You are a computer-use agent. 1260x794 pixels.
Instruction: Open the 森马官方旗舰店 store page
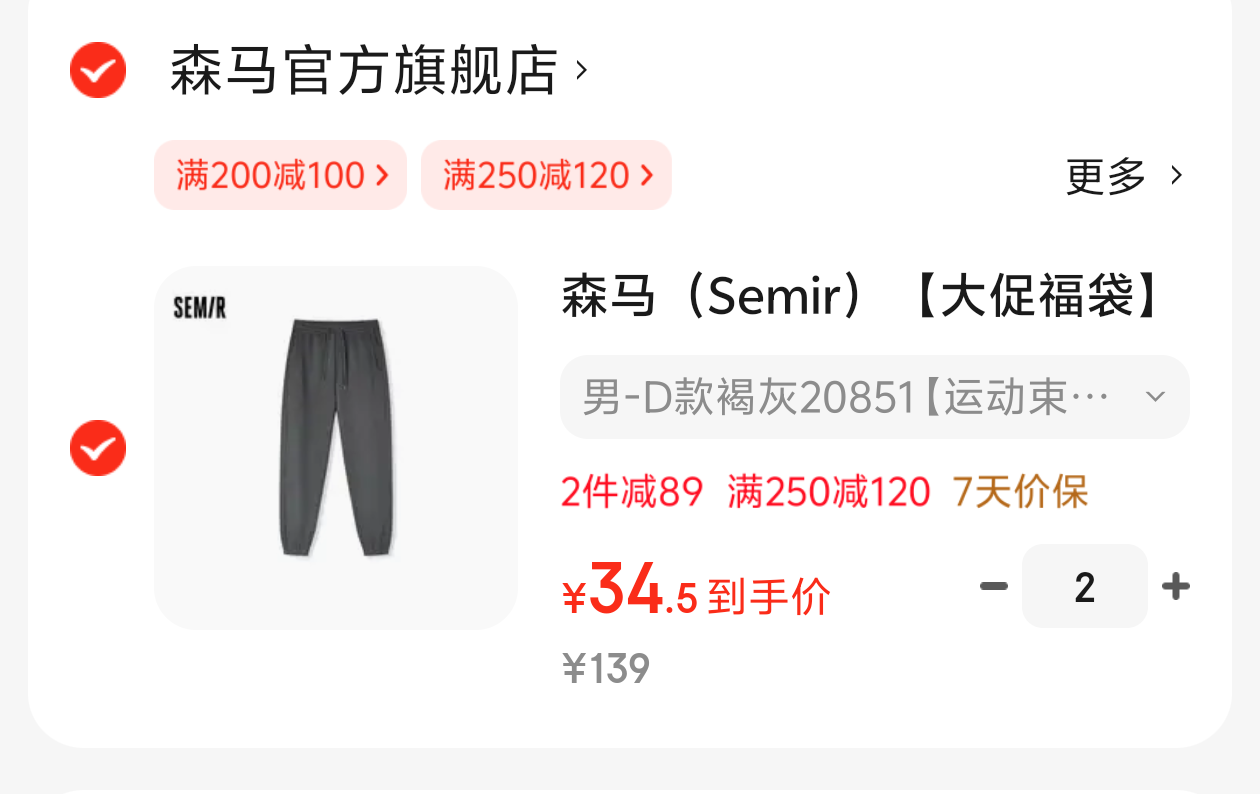coord(363,71)
